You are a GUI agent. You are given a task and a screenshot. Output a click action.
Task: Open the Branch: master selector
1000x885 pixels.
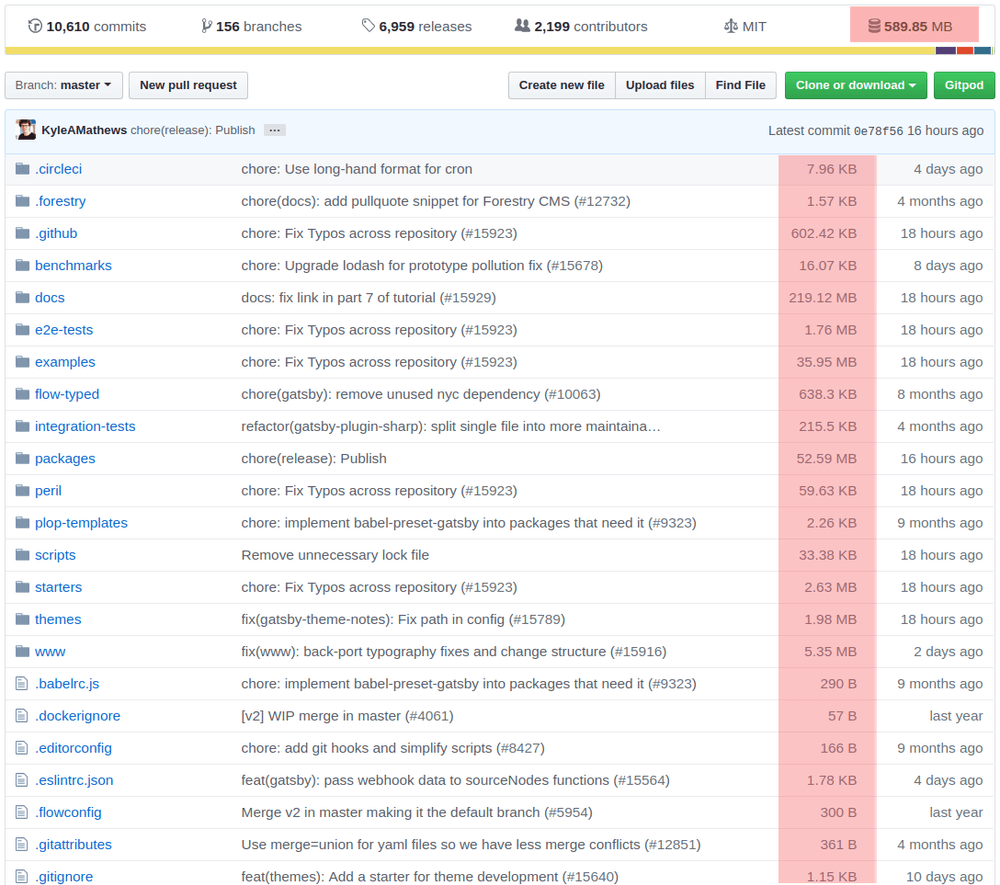pyautogui.click(x=63, y=85)
